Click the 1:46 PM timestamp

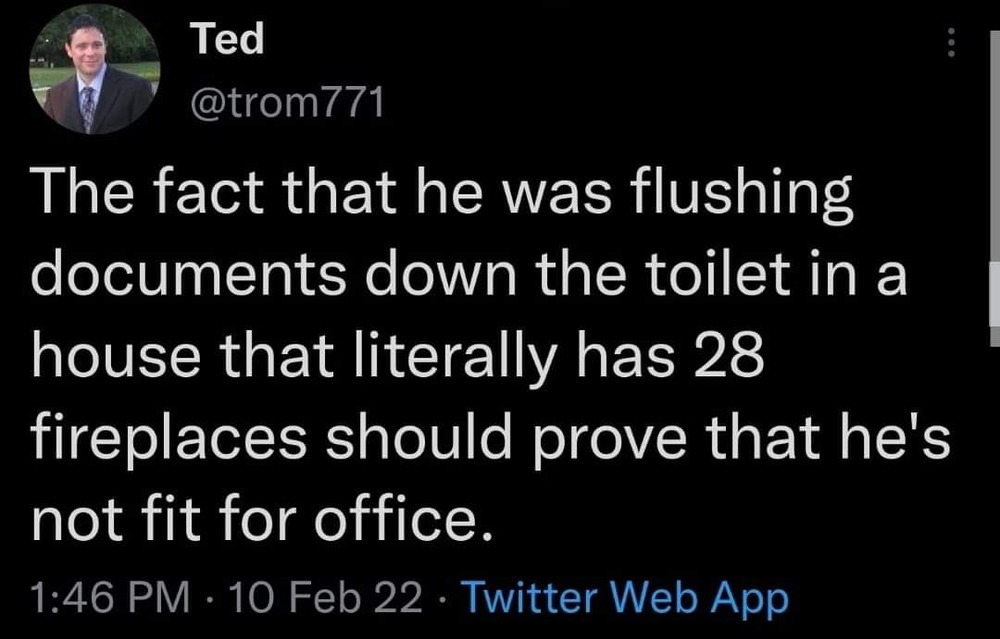click(113, 598)
